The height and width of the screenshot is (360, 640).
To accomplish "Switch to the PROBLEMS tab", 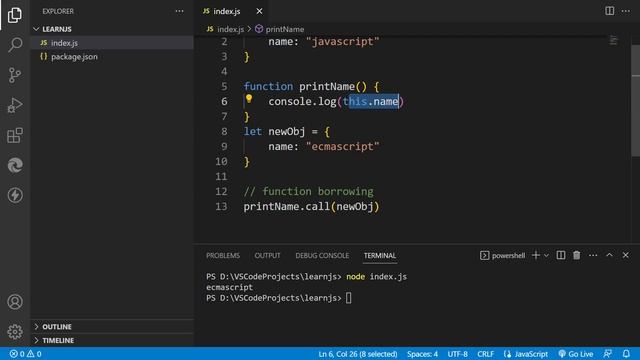I will (x=223, y=256).
